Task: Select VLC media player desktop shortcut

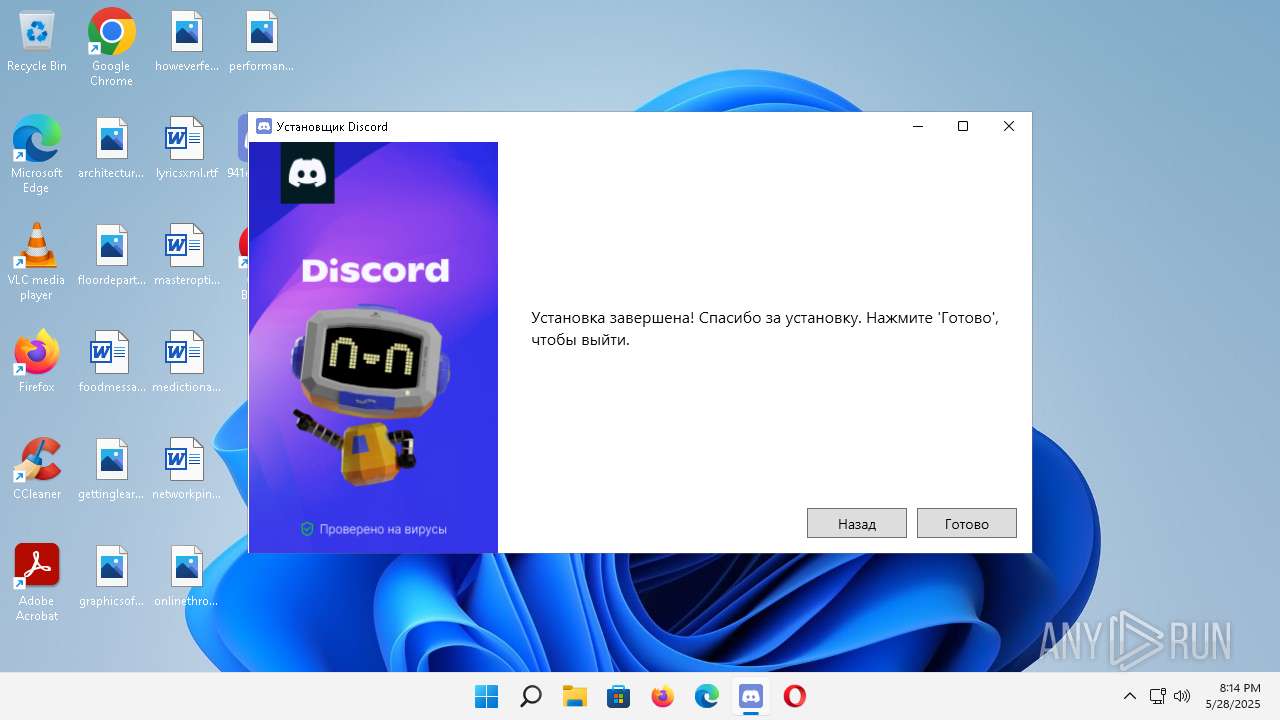Action: click(37, 262)
